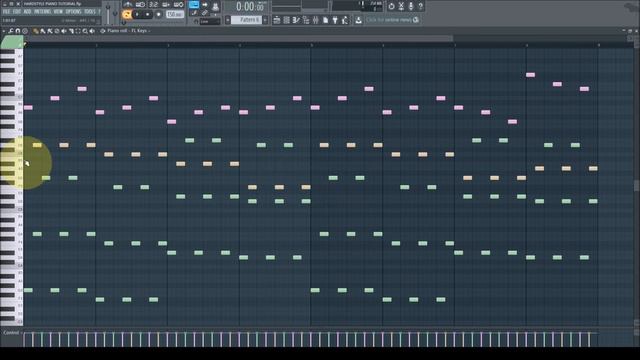Open the Line snap dropdown

point(210,21)
